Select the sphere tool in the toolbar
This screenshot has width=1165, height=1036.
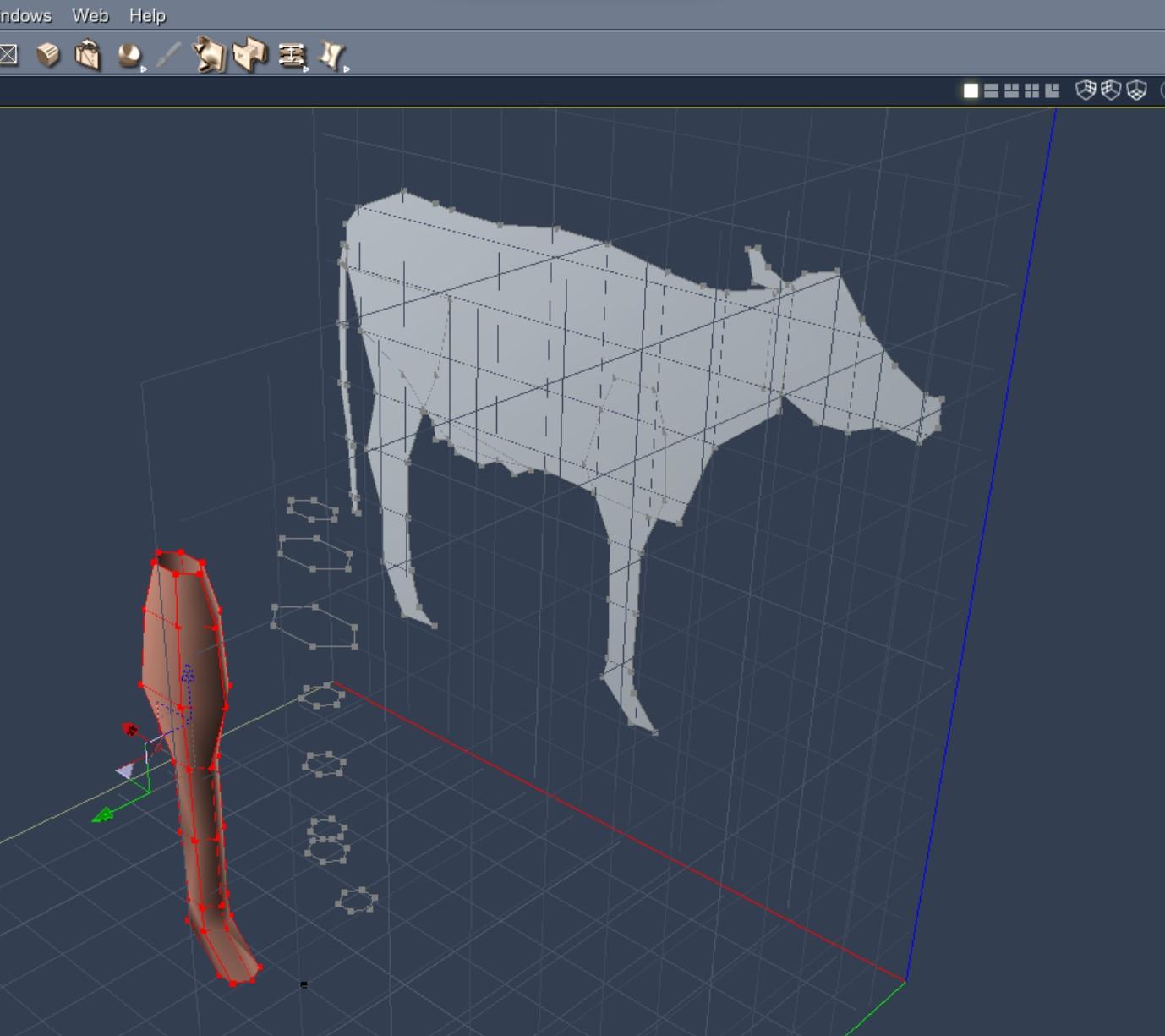coord(129,55)
